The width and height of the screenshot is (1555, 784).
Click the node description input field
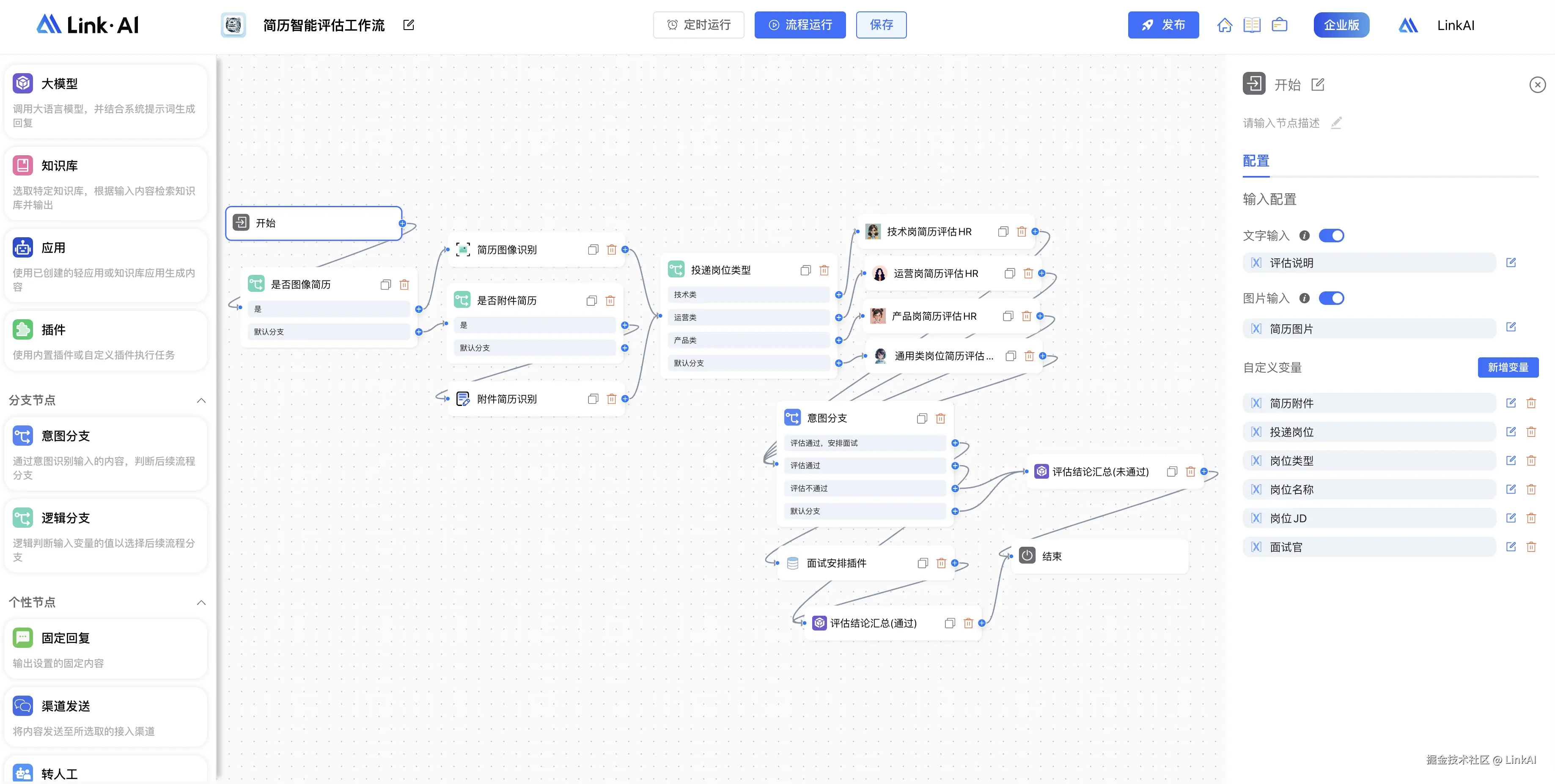(1281, 123)
